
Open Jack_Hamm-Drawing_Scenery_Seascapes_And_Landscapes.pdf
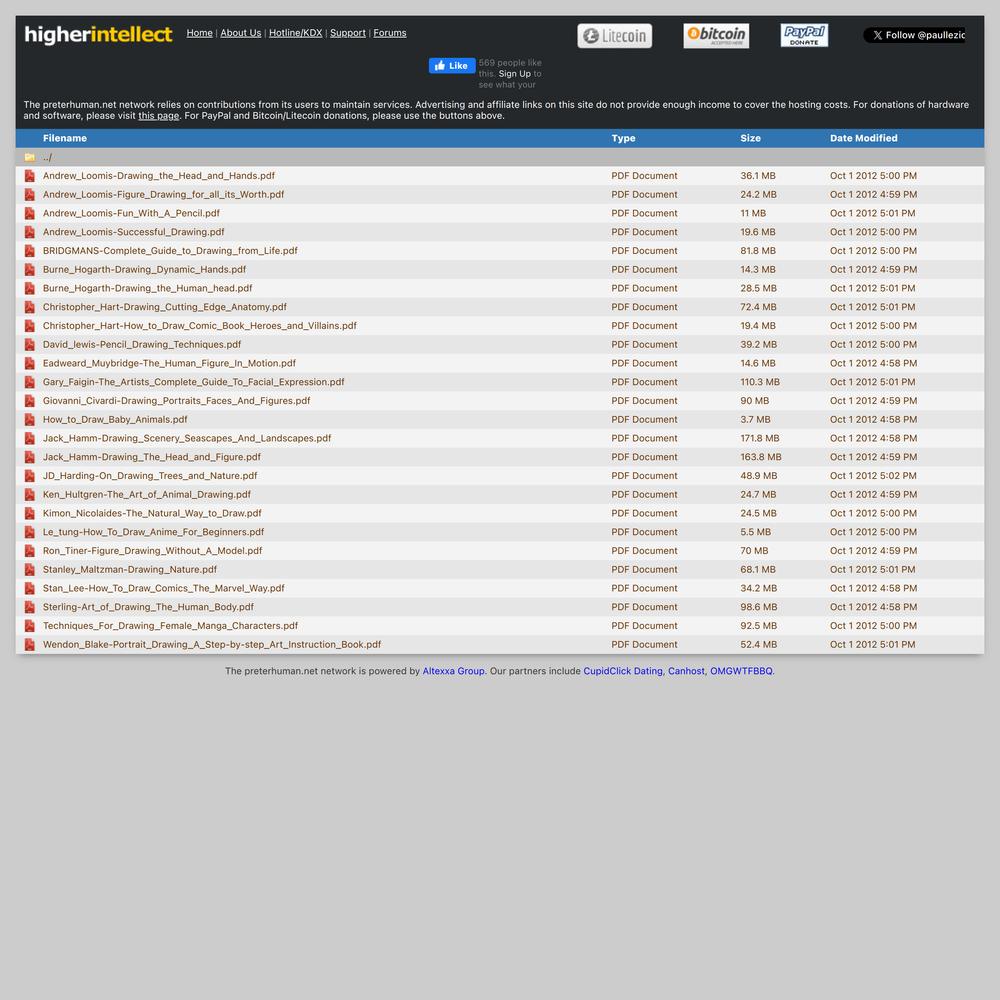click(187, 438)
